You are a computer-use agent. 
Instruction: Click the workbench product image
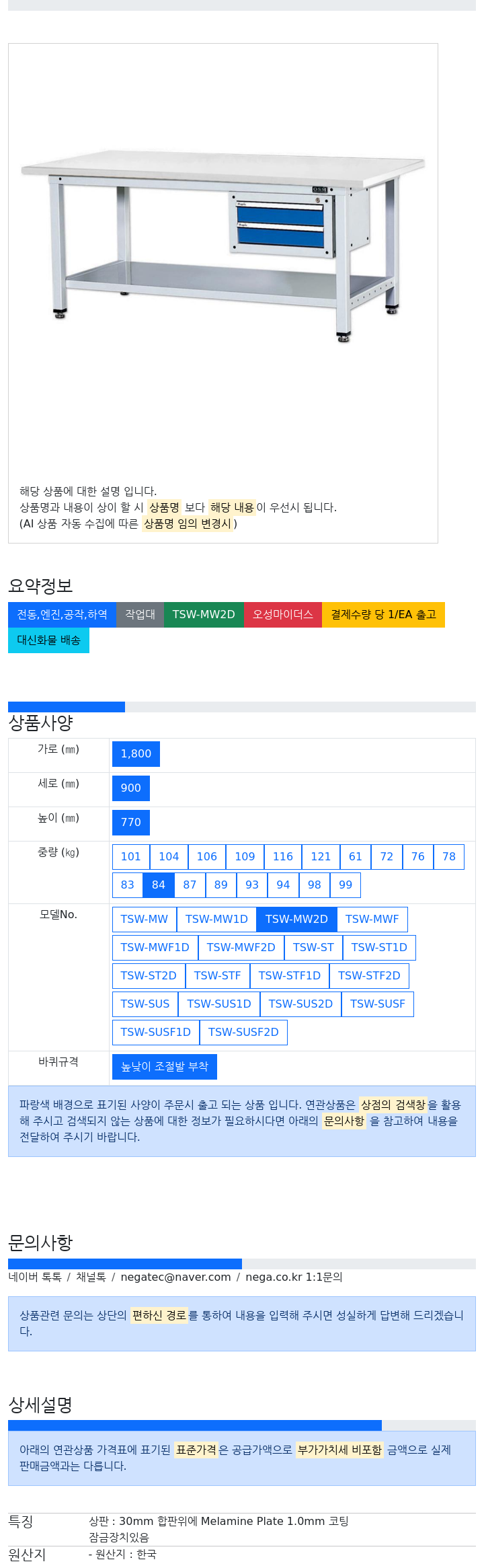[223, 248]
